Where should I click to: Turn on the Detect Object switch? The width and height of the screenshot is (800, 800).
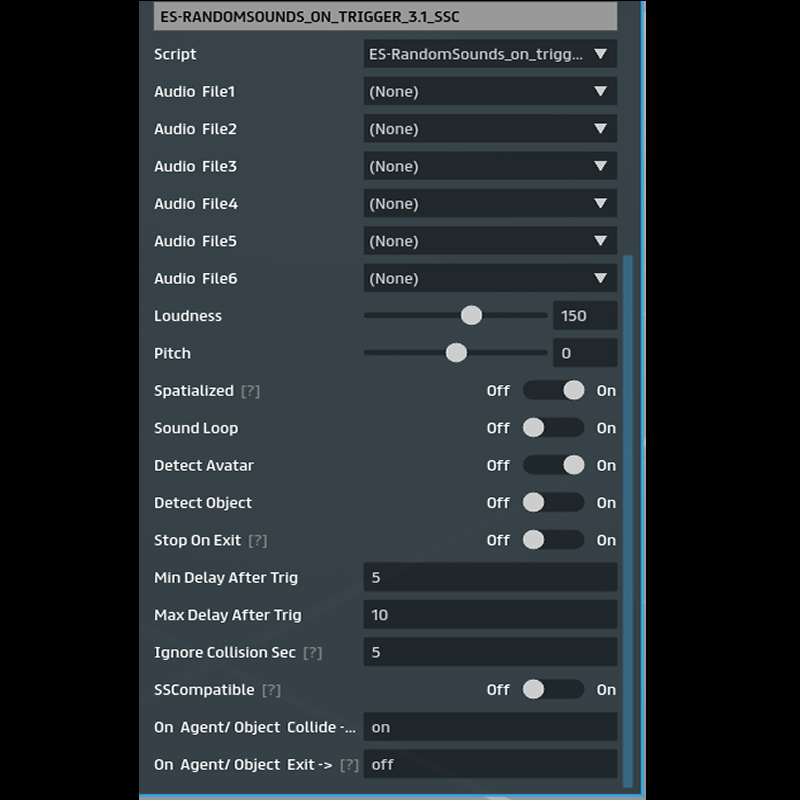[553, 503]
